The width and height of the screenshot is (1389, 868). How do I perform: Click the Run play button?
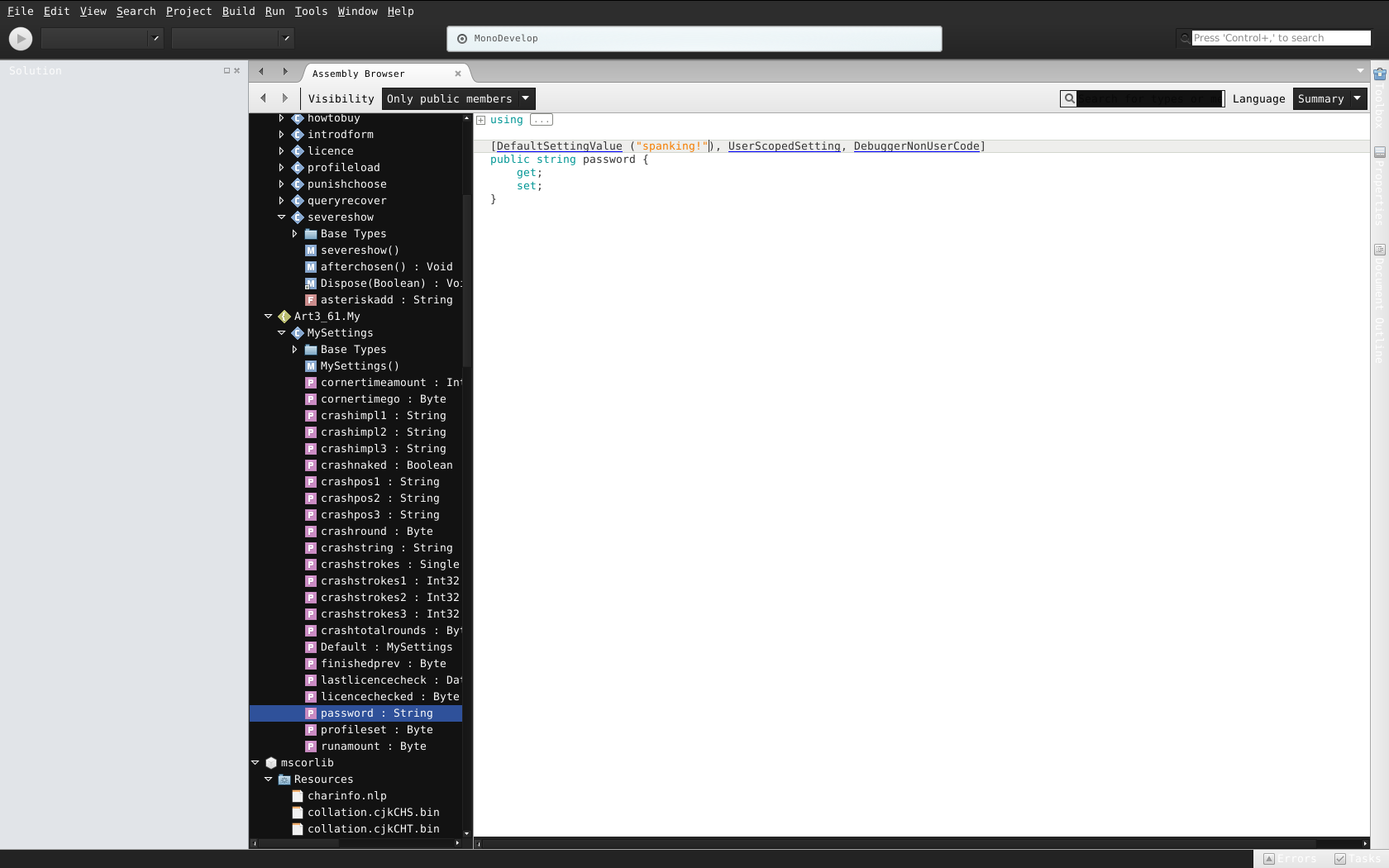[x=21, y=38]
